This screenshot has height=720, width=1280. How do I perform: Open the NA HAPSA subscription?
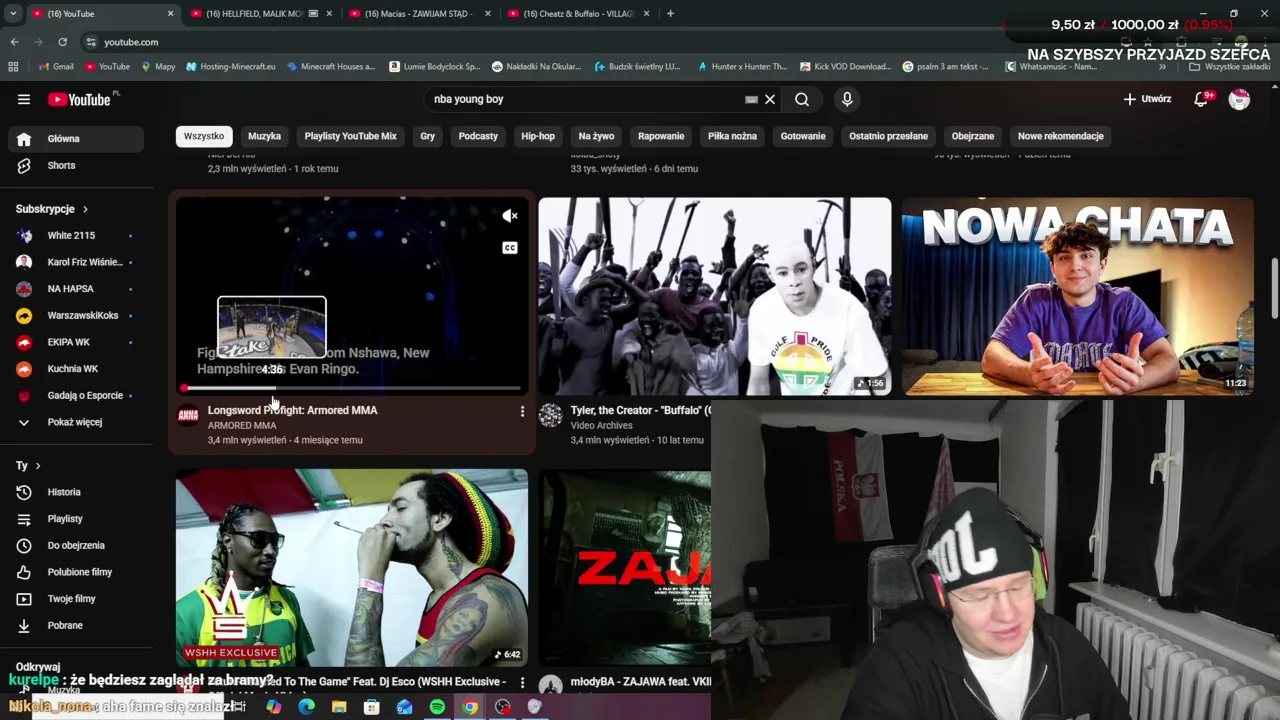(x=77, y=289)
